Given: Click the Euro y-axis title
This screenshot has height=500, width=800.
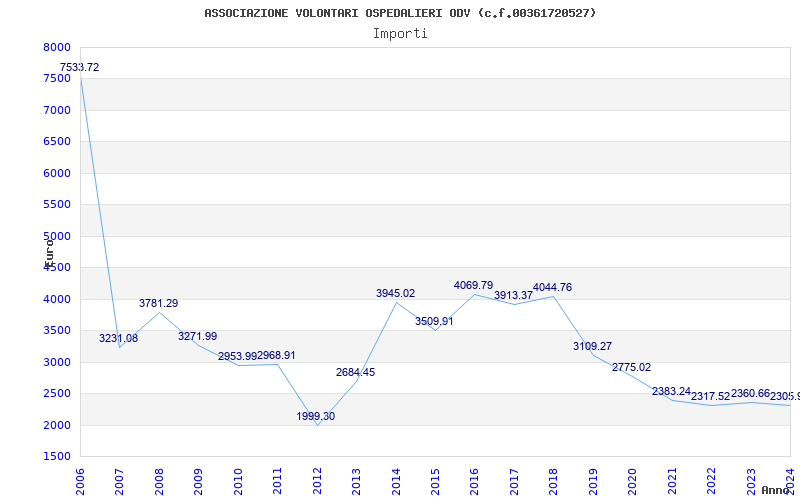Looking at the screenshot, I should (48, 253).
